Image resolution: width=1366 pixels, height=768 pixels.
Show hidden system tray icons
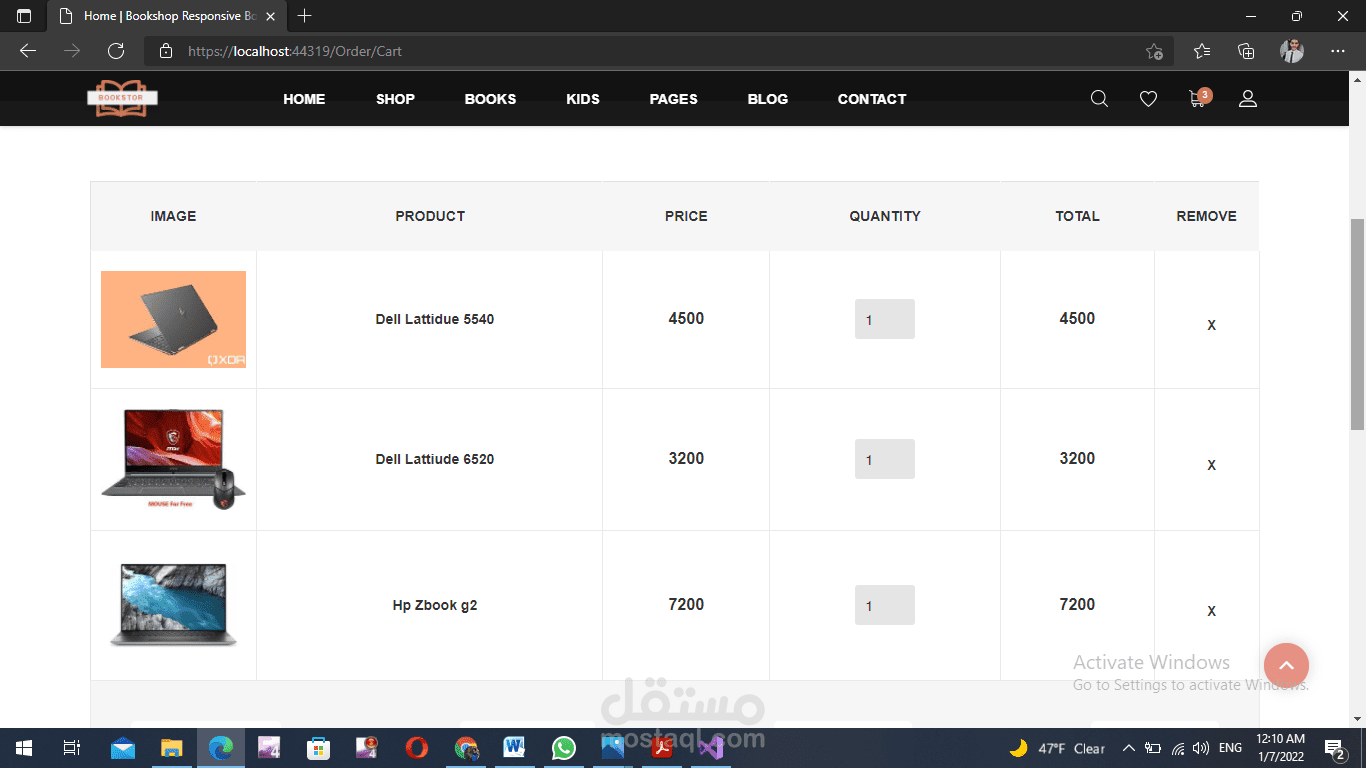(x=1129, y=748)
